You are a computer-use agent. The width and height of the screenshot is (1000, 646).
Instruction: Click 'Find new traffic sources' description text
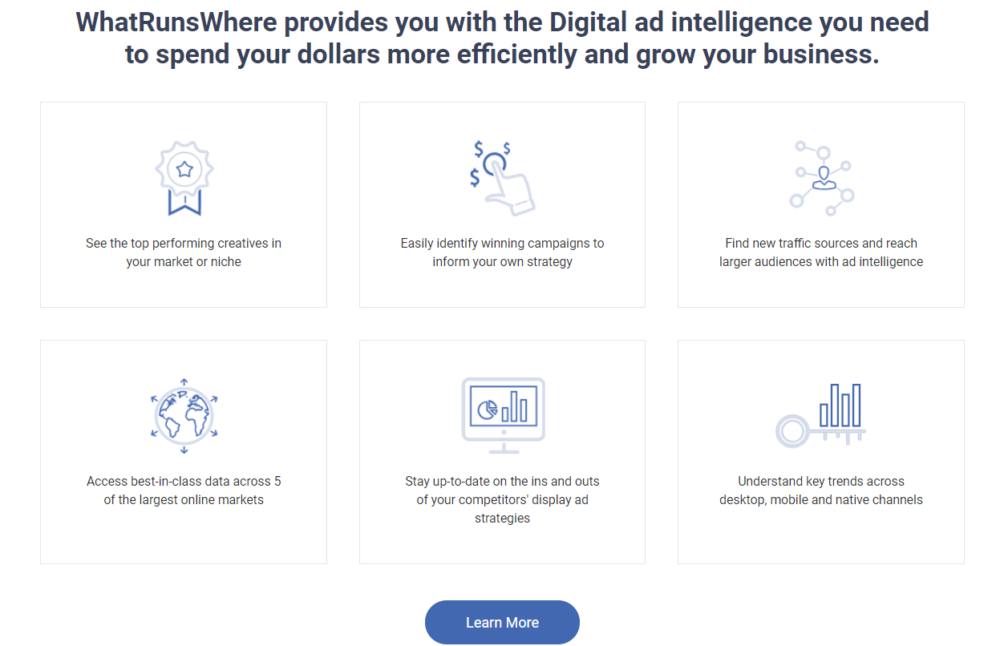click(x=821, y=252)
